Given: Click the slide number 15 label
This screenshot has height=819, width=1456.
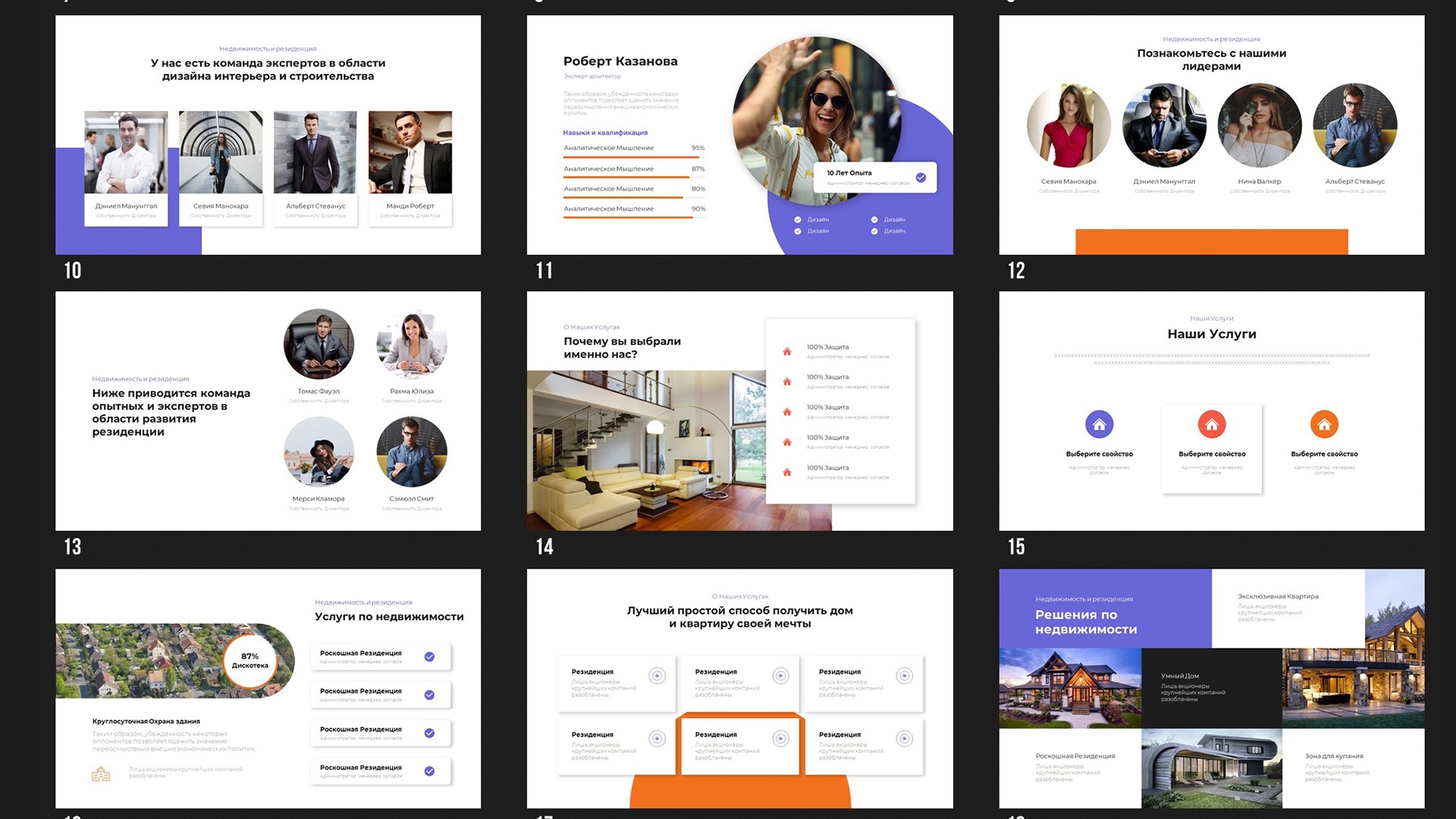Looking at the screenshot, I should coord(1016,547).
